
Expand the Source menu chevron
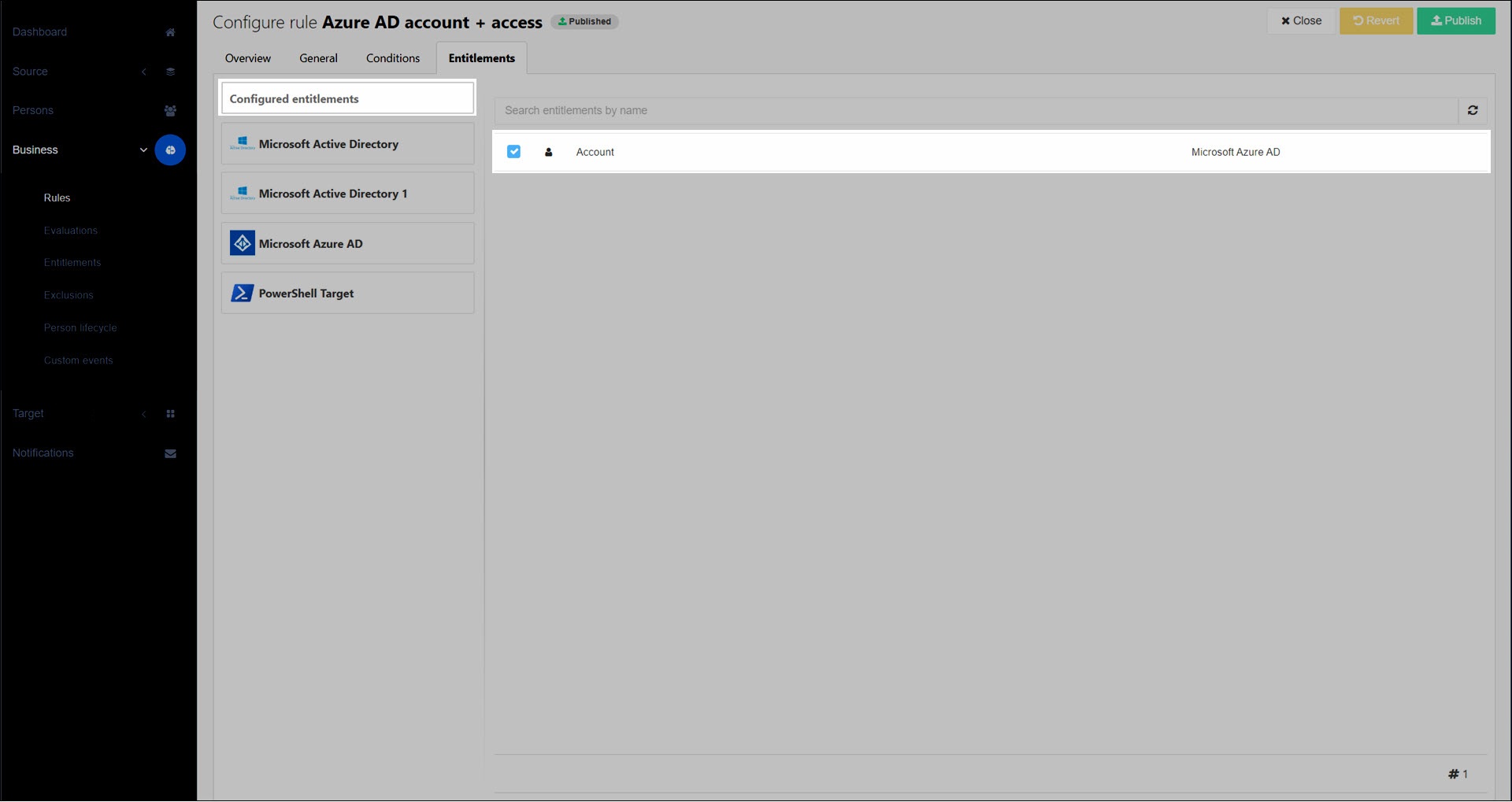[144, 72]
